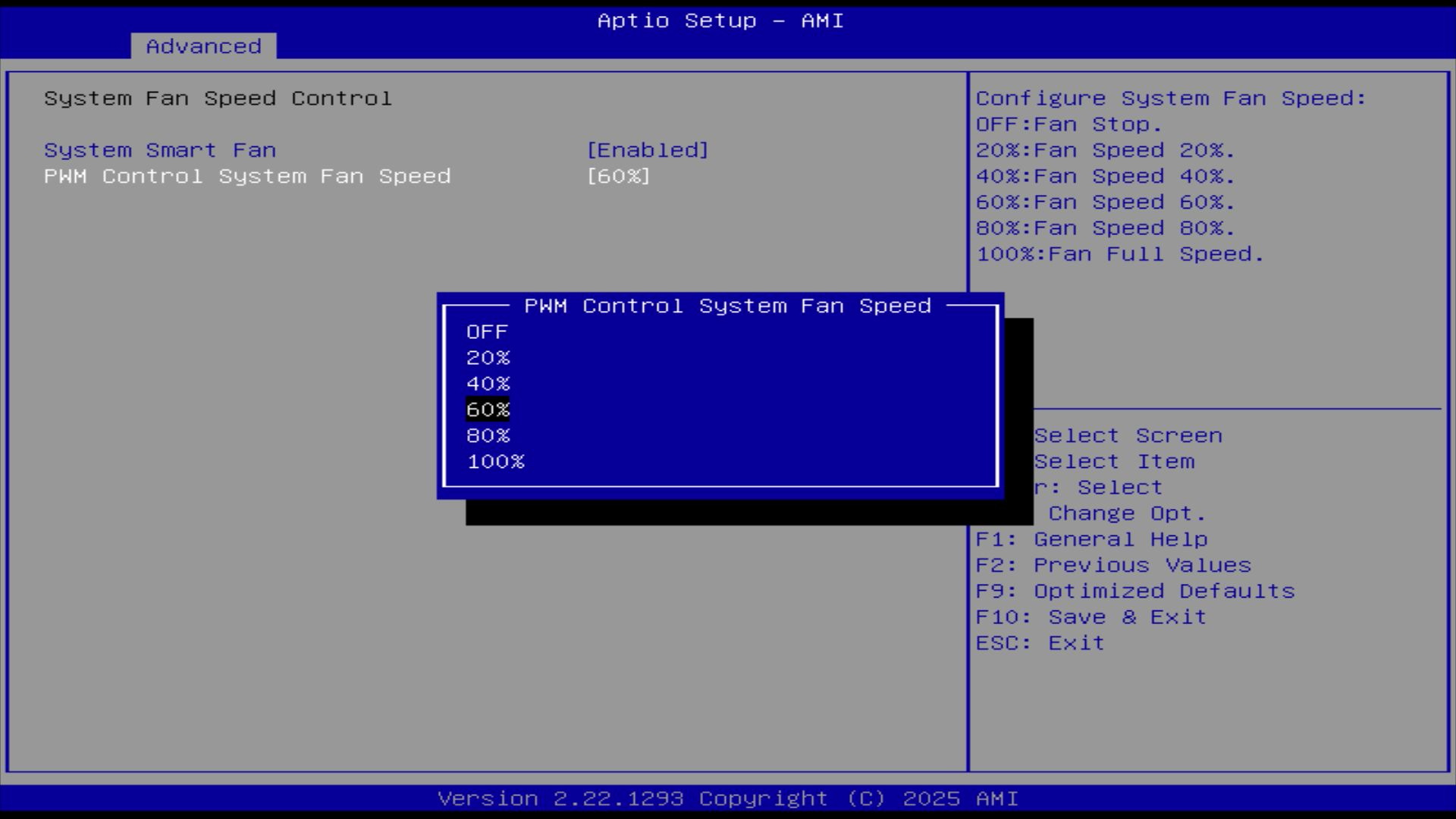Choose 100% full speed option
This screenshot has height=819, width=1456.
tap(496, 462)
